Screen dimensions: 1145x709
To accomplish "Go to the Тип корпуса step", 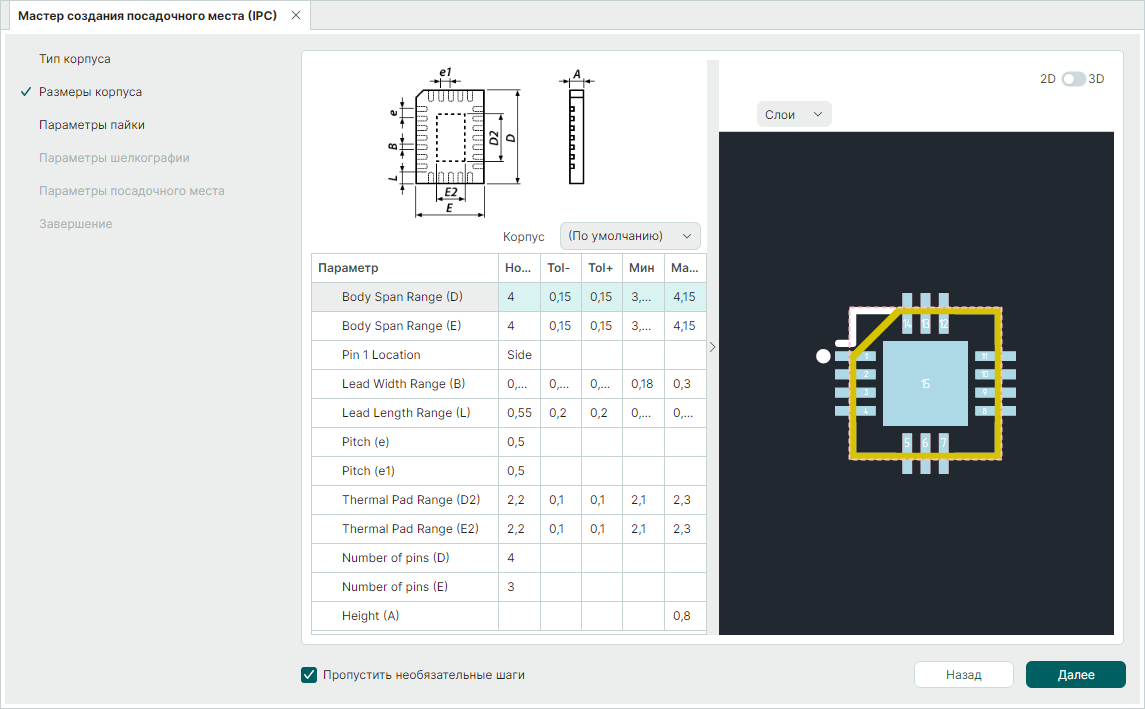I will 75,59.
